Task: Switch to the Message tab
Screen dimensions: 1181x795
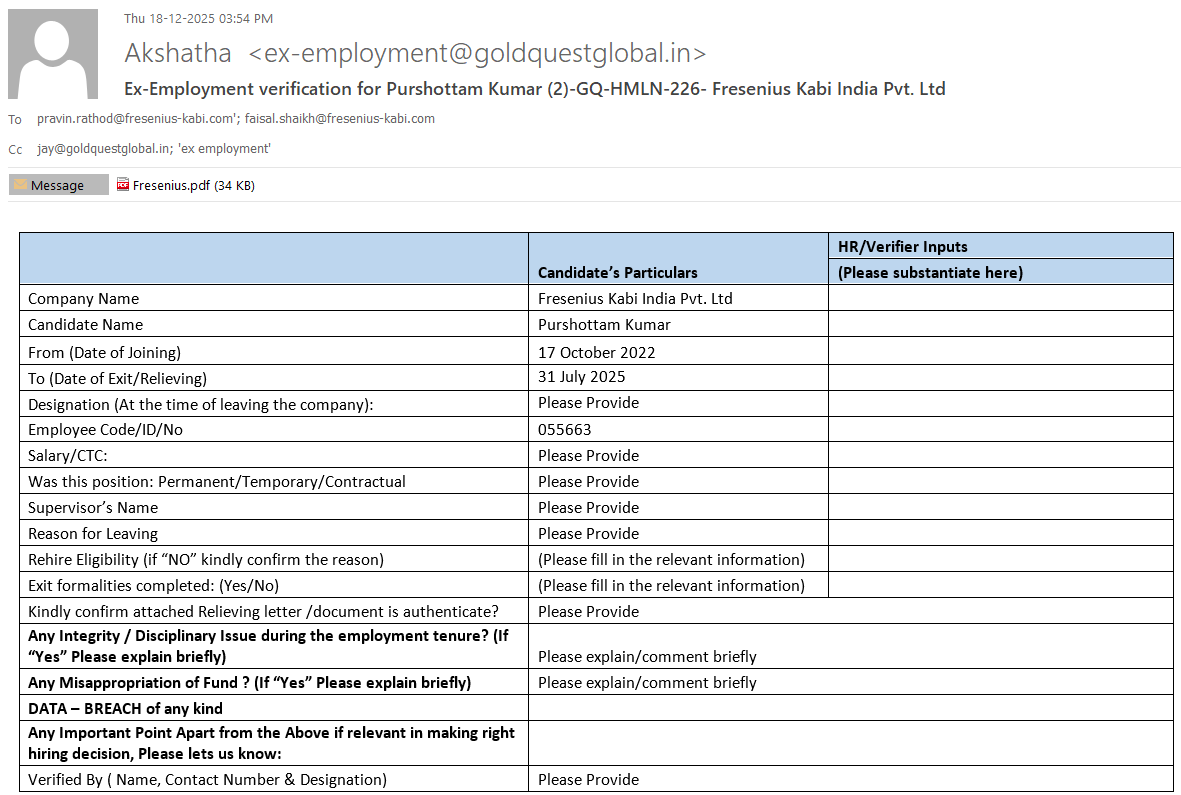Action: [x=58, y=185]
